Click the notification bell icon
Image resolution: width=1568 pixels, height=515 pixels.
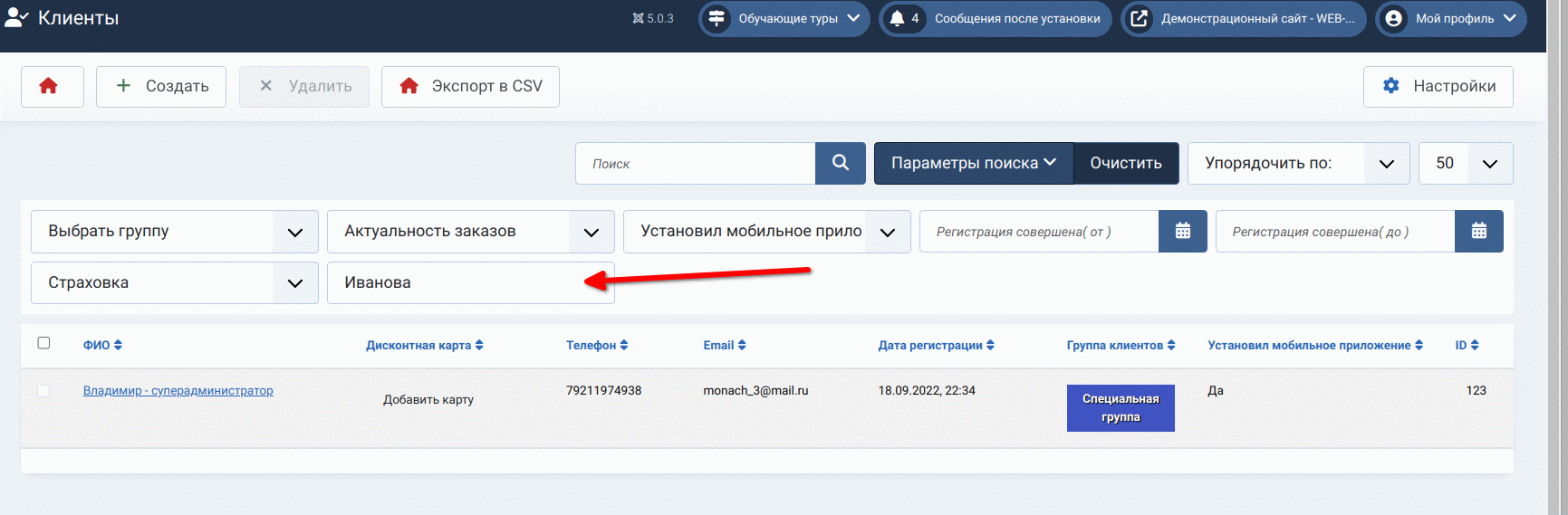tap(898, 19)
